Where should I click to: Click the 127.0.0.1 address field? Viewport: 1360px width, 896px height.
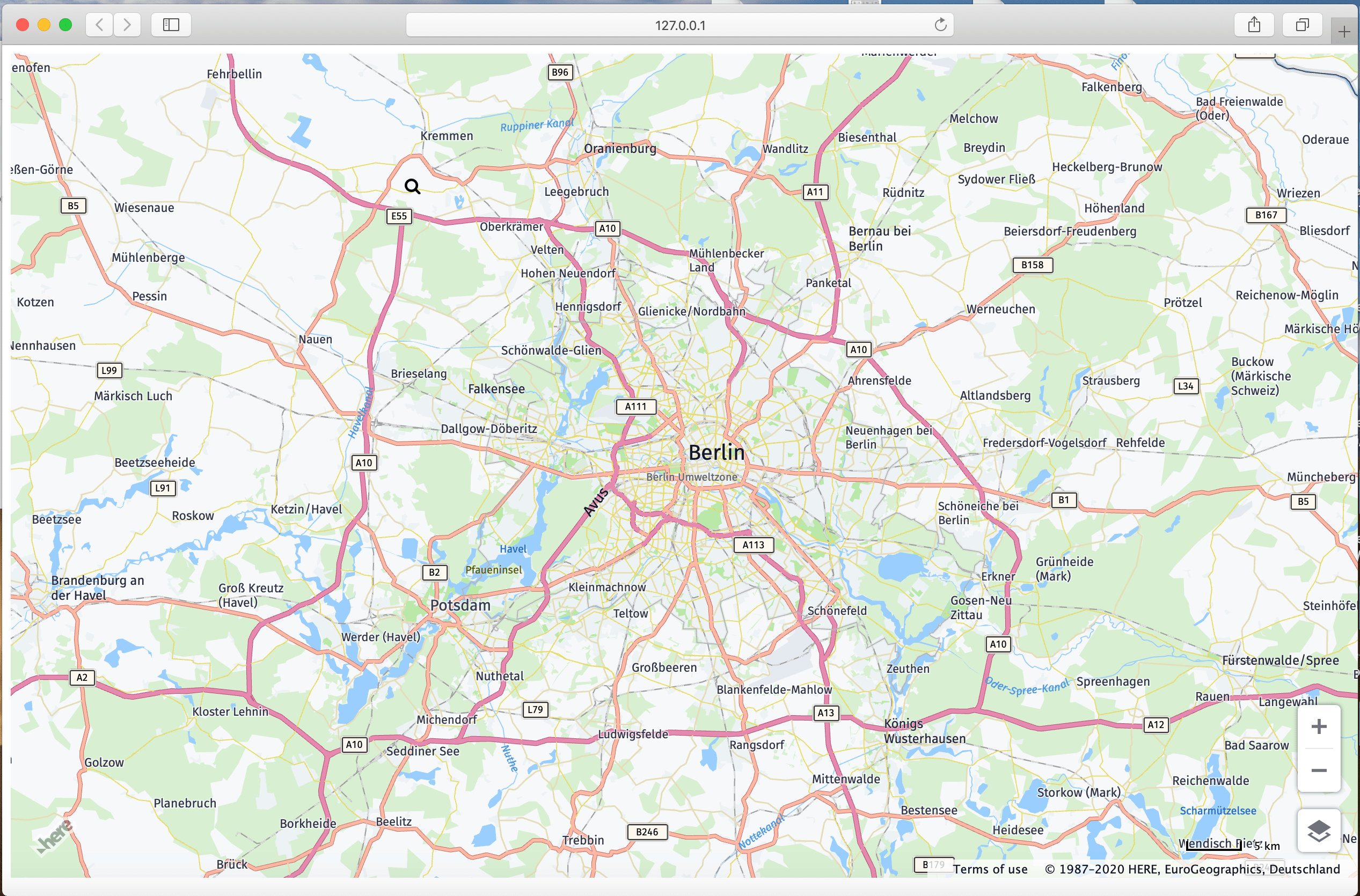(679, 25)
